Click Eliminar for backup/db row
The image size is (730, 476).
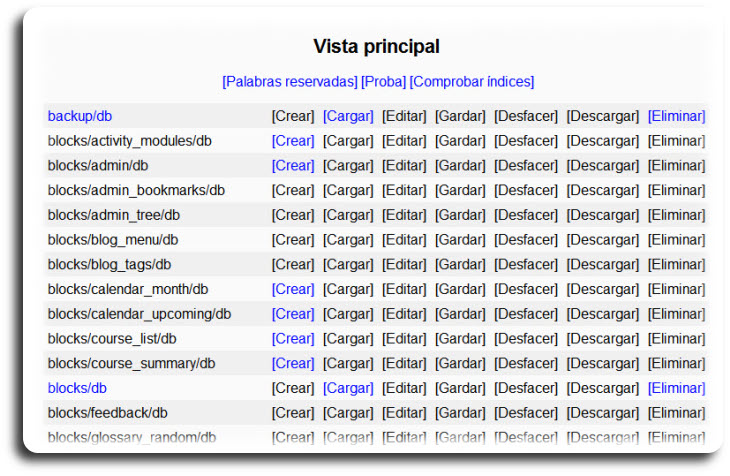tap(676, 116)
